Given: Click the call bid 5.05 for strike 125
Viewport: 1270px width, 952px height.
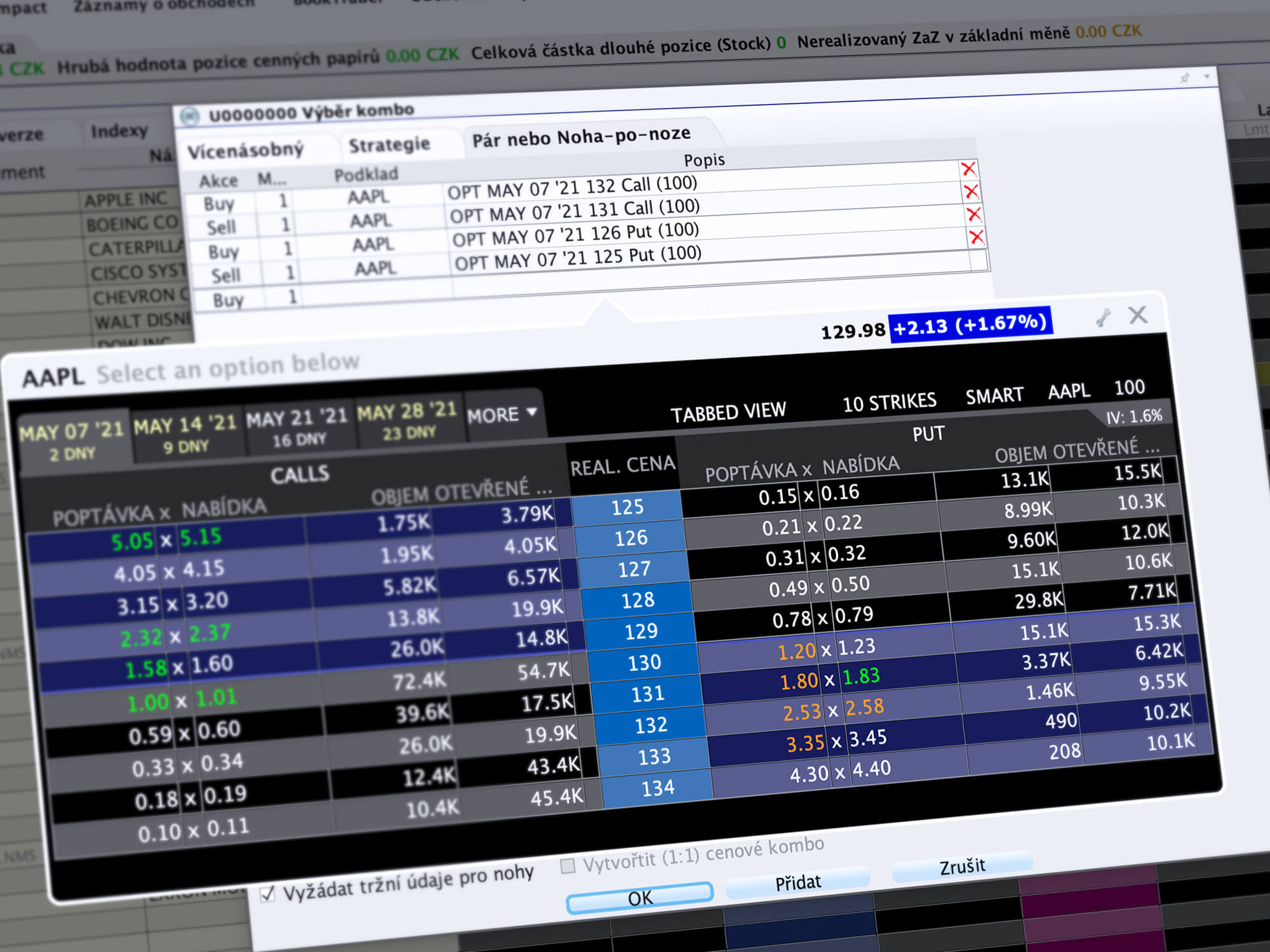Looking at the screenshot, I should (132, 542).
